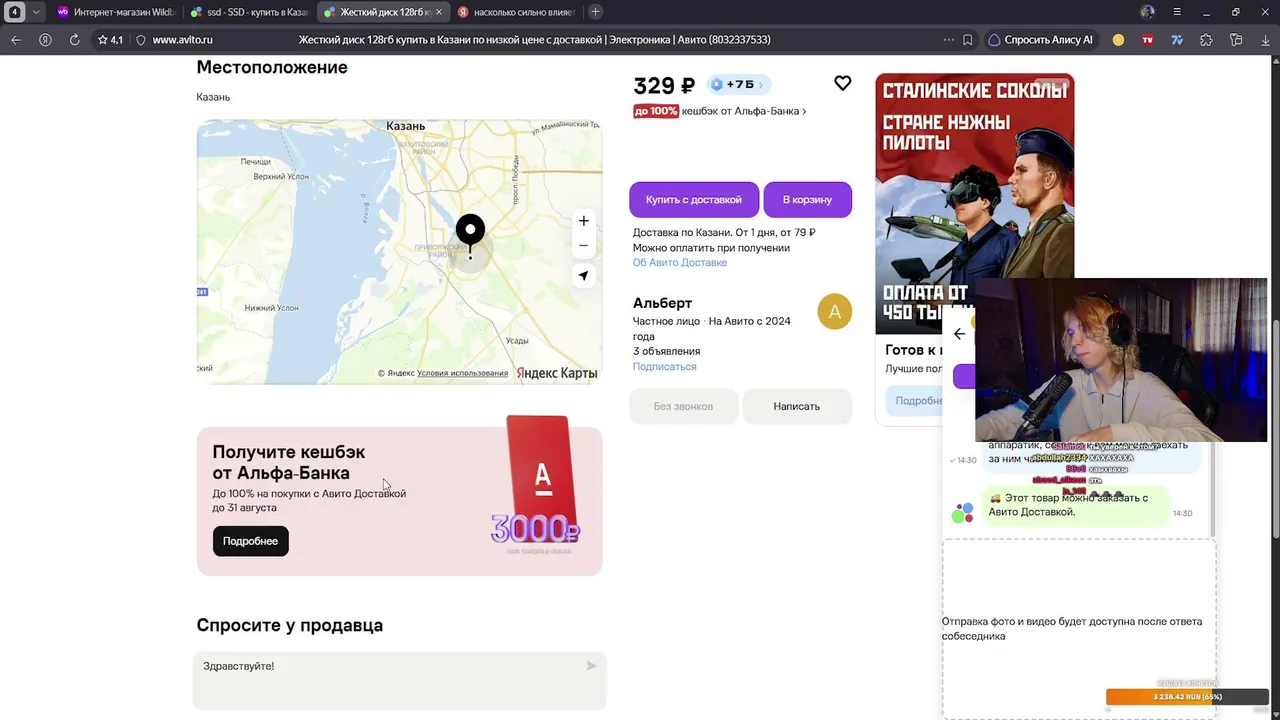
Task: Go back with the browser back arrow
Action: coord(15,40)
